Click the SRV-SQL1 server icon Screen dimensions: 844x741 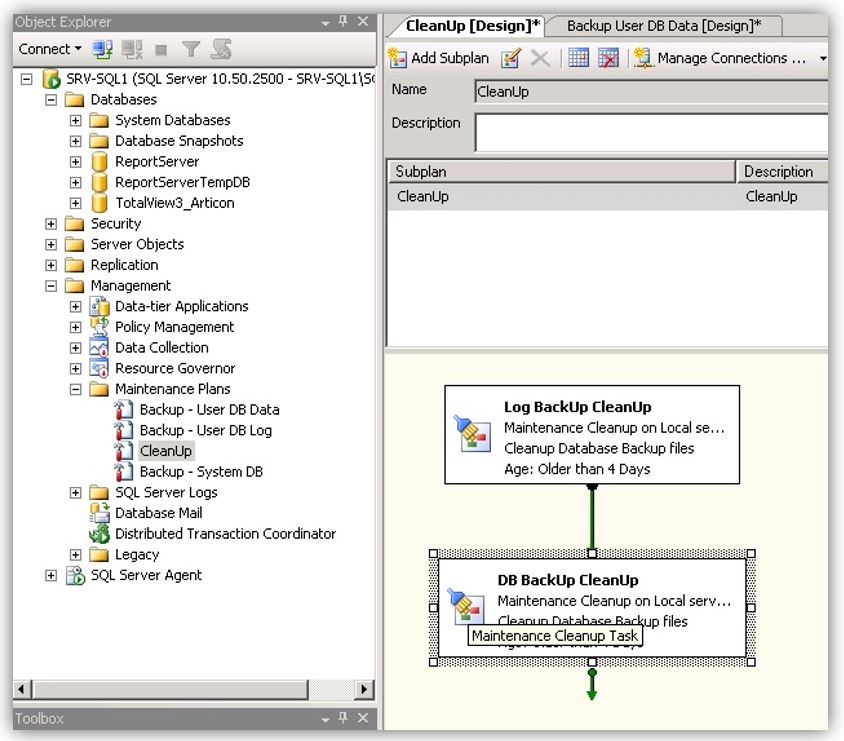[51, 79]
